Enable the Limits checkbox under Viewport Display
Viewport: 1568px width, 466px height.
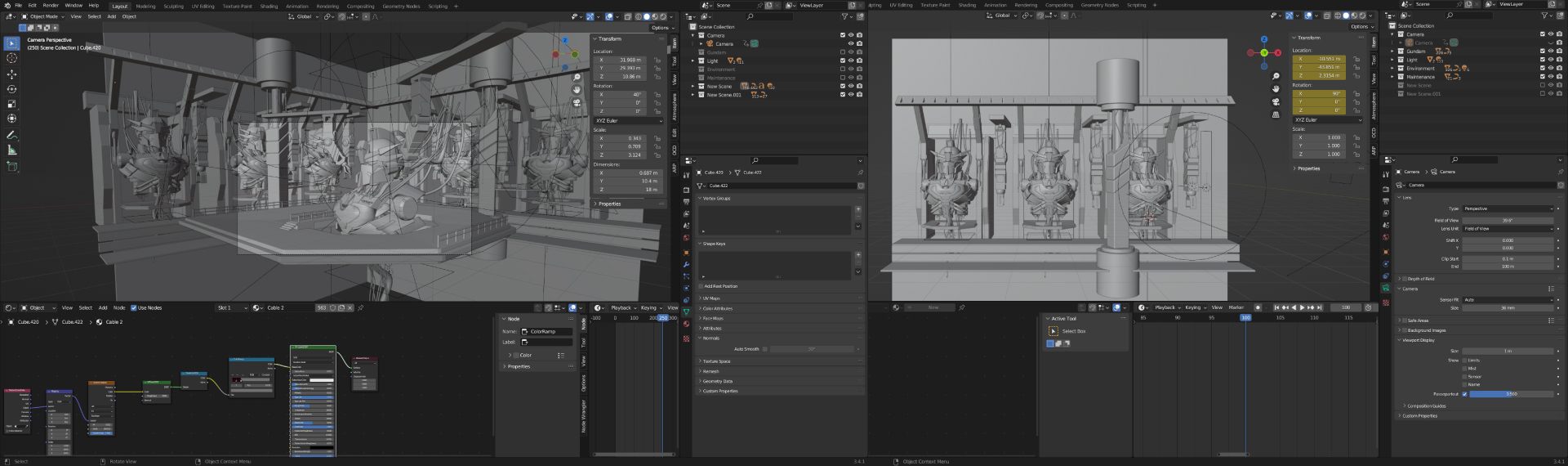pyautogui.click(x=1464, y=361)
